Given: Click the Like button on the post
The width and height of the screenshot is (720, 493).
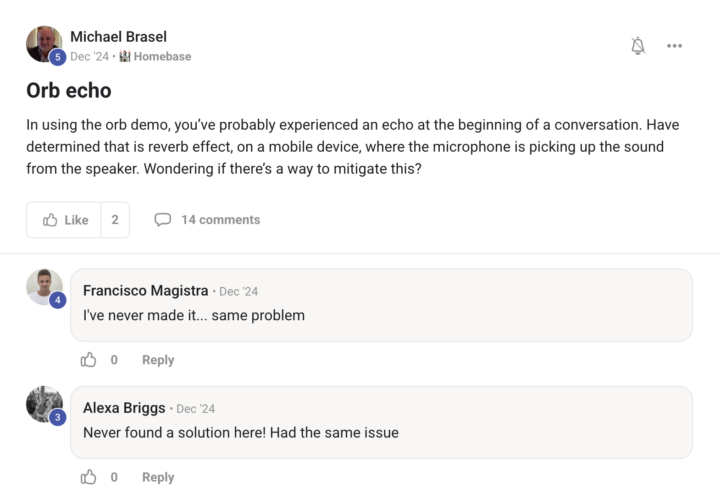Looking at the screenshot, I should pos(65,220).
